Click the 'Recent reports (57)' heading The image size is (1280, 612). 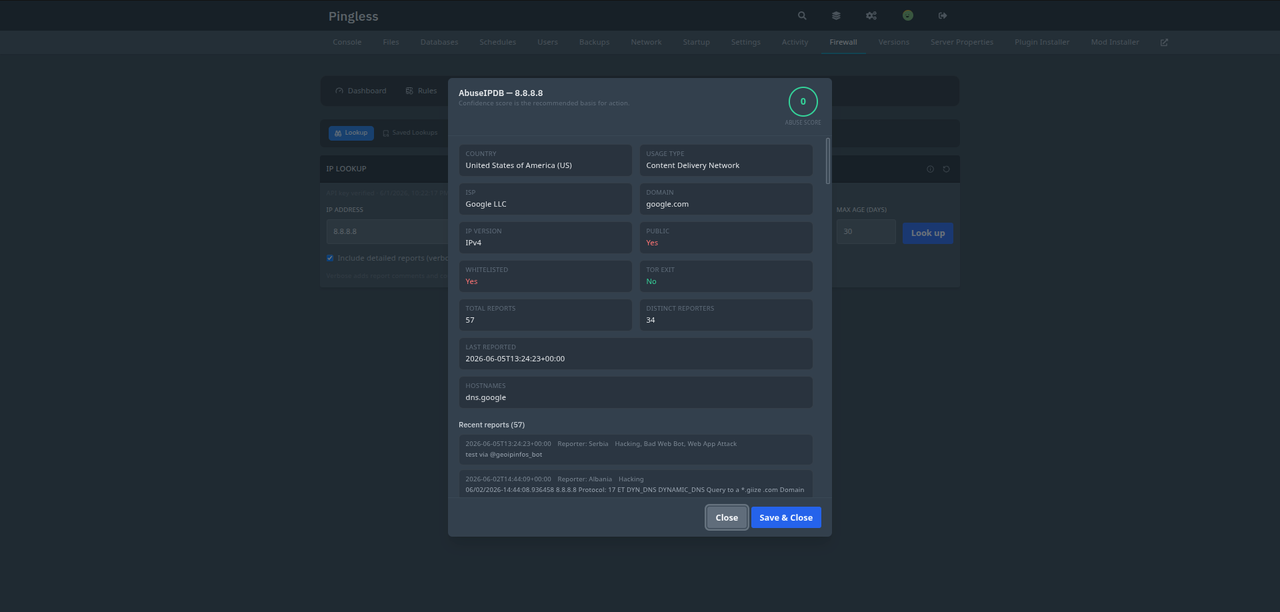(491, 425)
